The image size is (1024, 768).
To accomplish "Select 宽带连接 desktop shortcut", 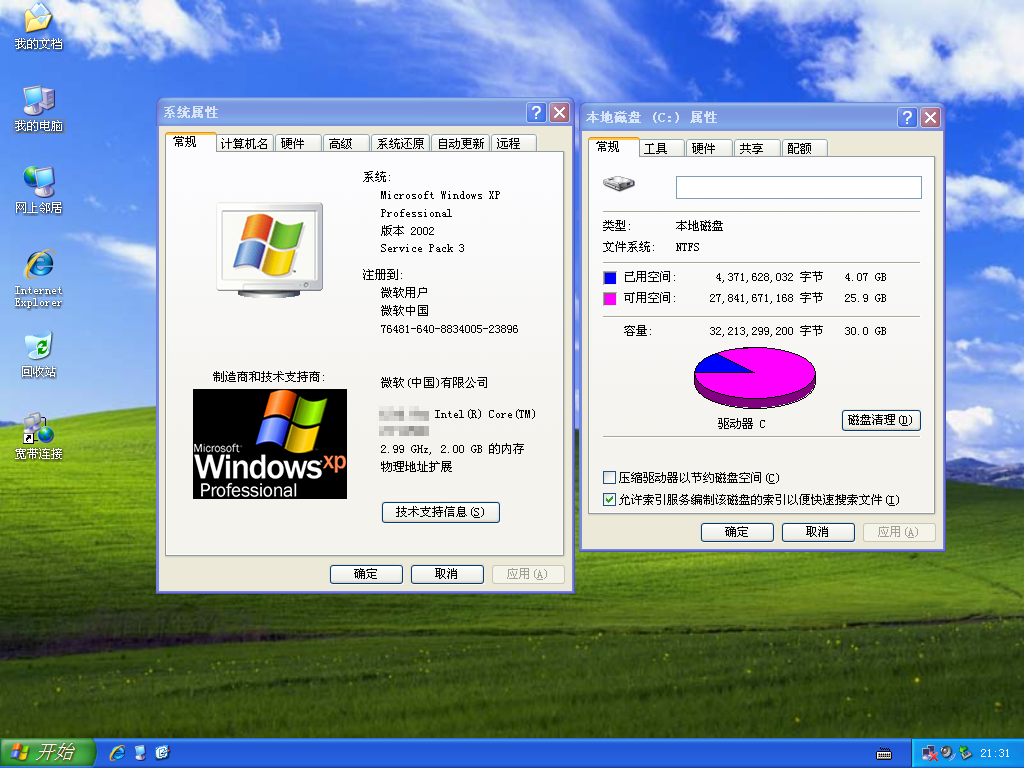I will click(x=39, y=436).
